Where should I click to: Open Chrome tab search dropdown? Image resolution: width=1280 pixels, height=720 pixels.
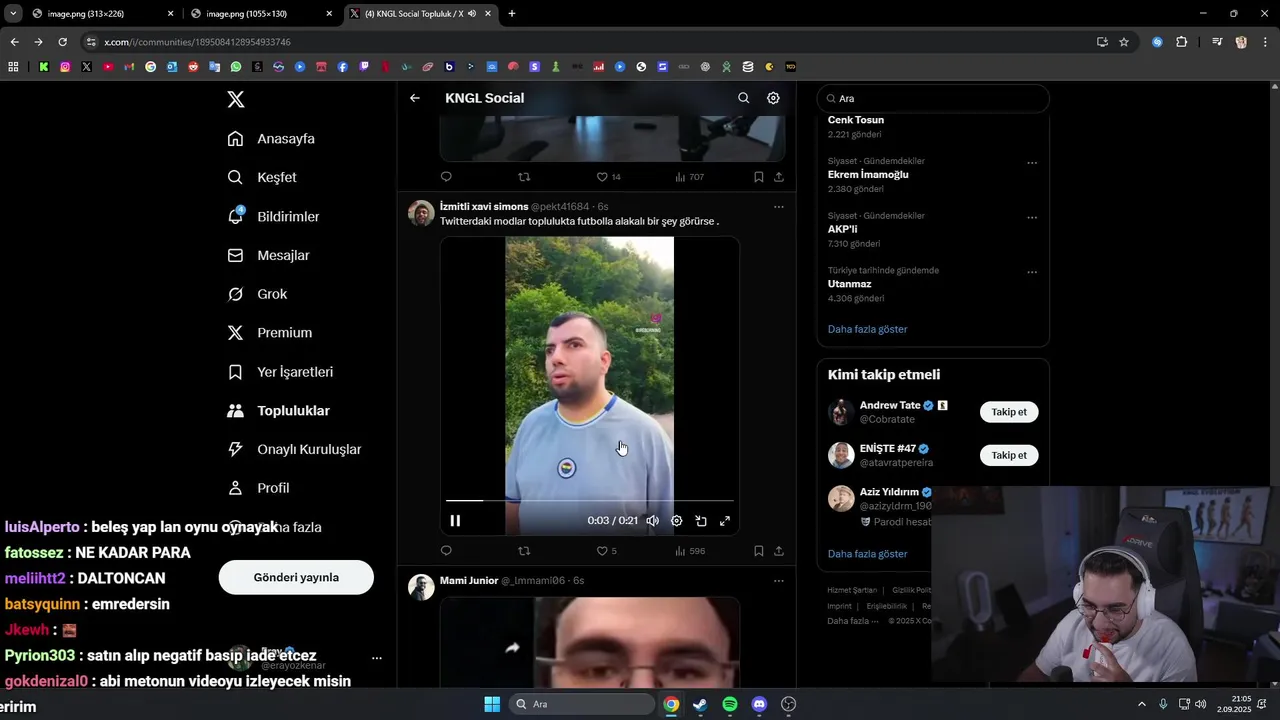(13, 14)
